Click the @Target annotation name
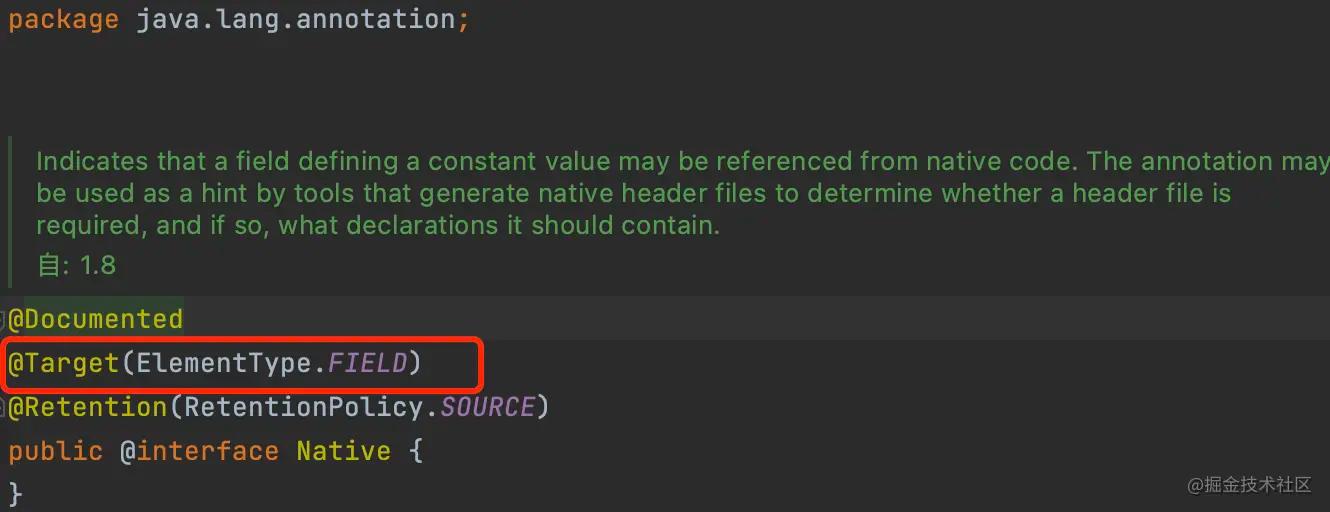This screenshot has height=512, width=1330. coord(64,363)
